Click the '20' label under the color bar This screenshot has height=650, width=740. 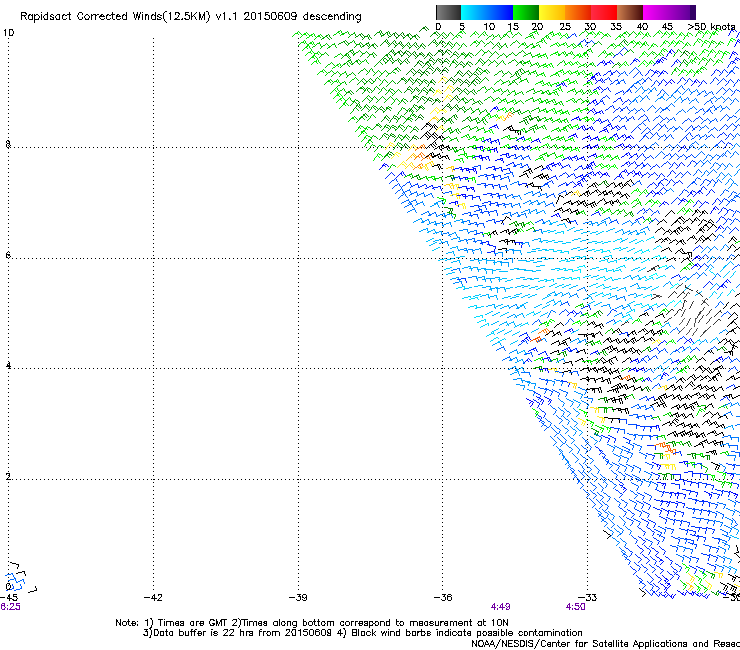(x=537, y=27)
